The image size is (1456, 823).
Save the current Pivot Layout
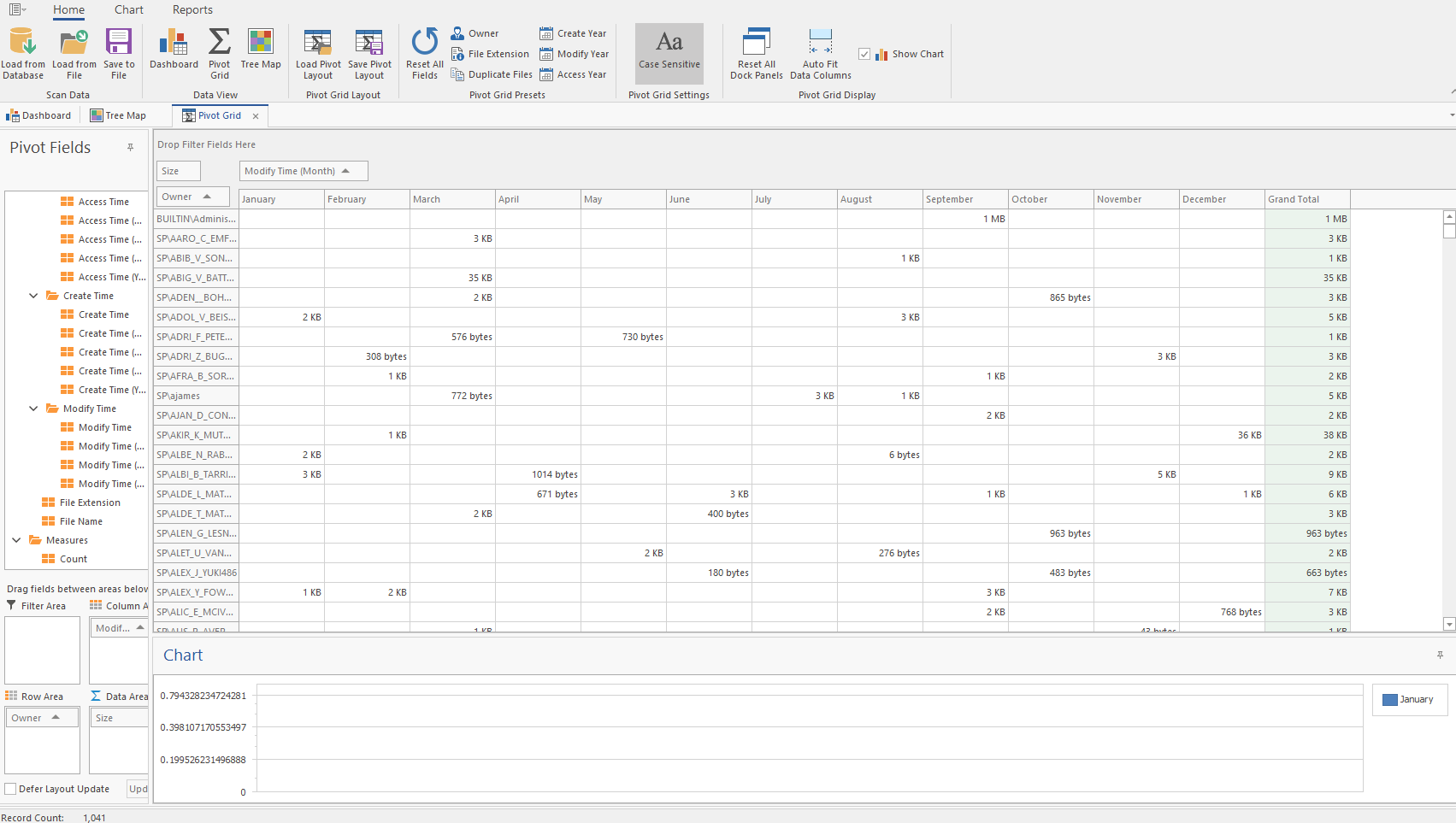tap(368, 53)
